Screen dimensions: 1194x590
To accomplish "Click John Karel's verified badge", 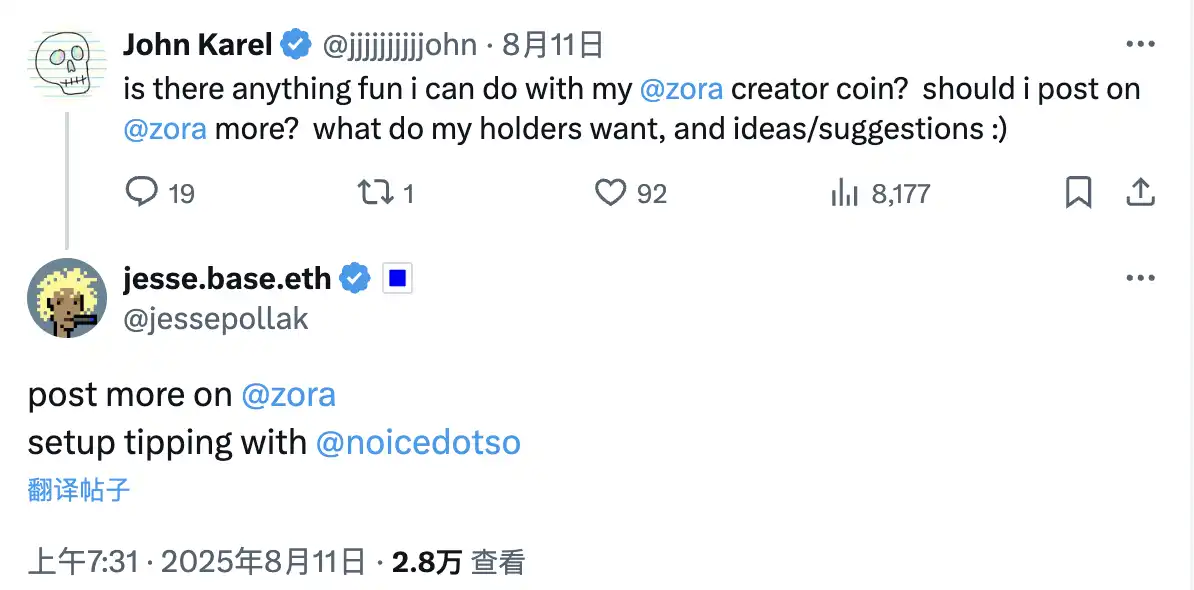I will [295, 44].
